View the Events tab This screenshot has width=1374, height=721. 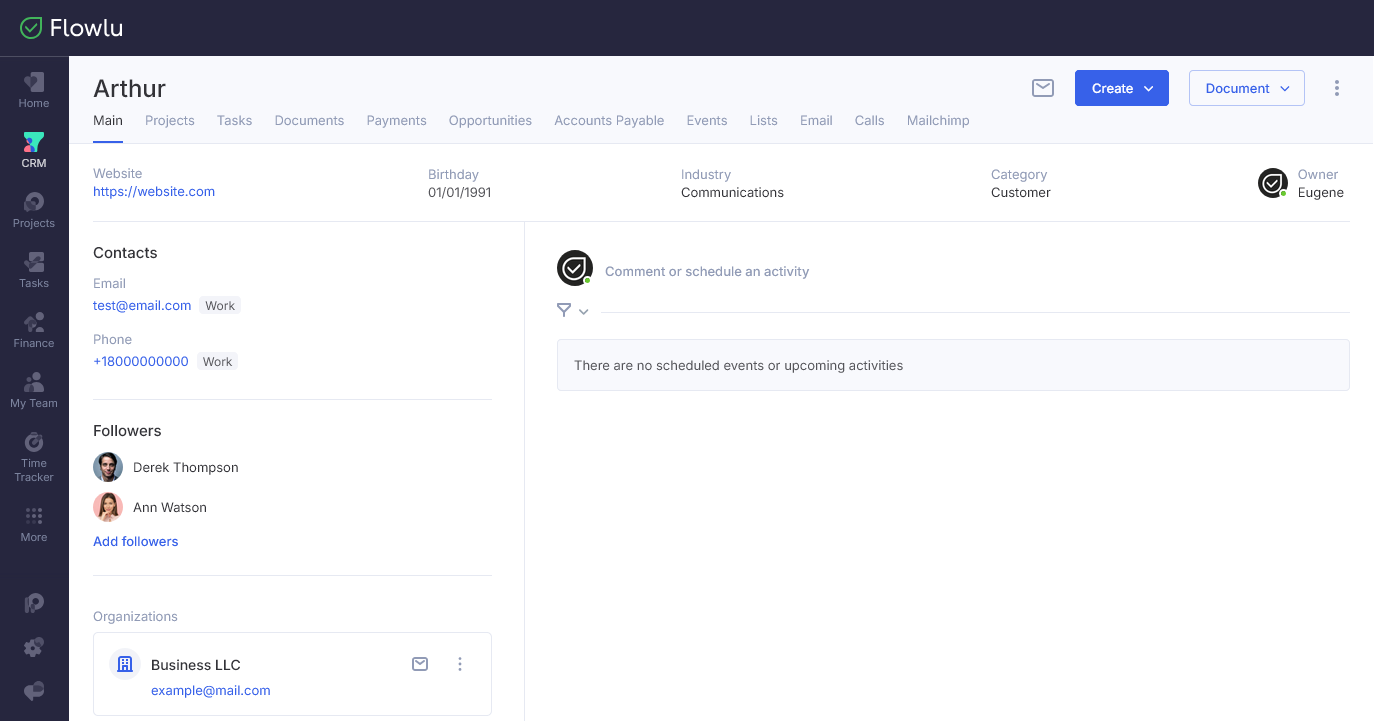point(707,121)
